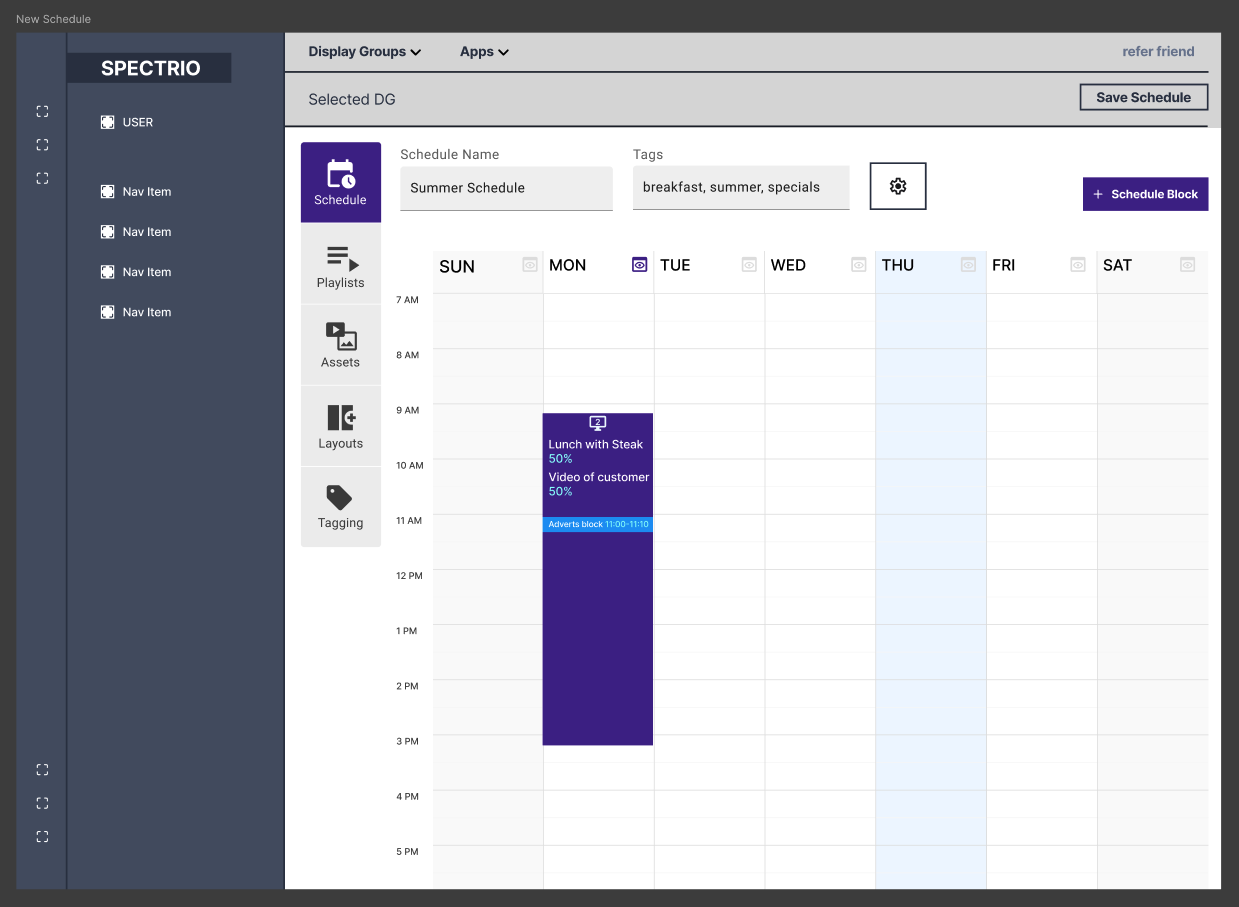
Task: Toggle the TUE column eye icon
Action: [x=749, y=265]
